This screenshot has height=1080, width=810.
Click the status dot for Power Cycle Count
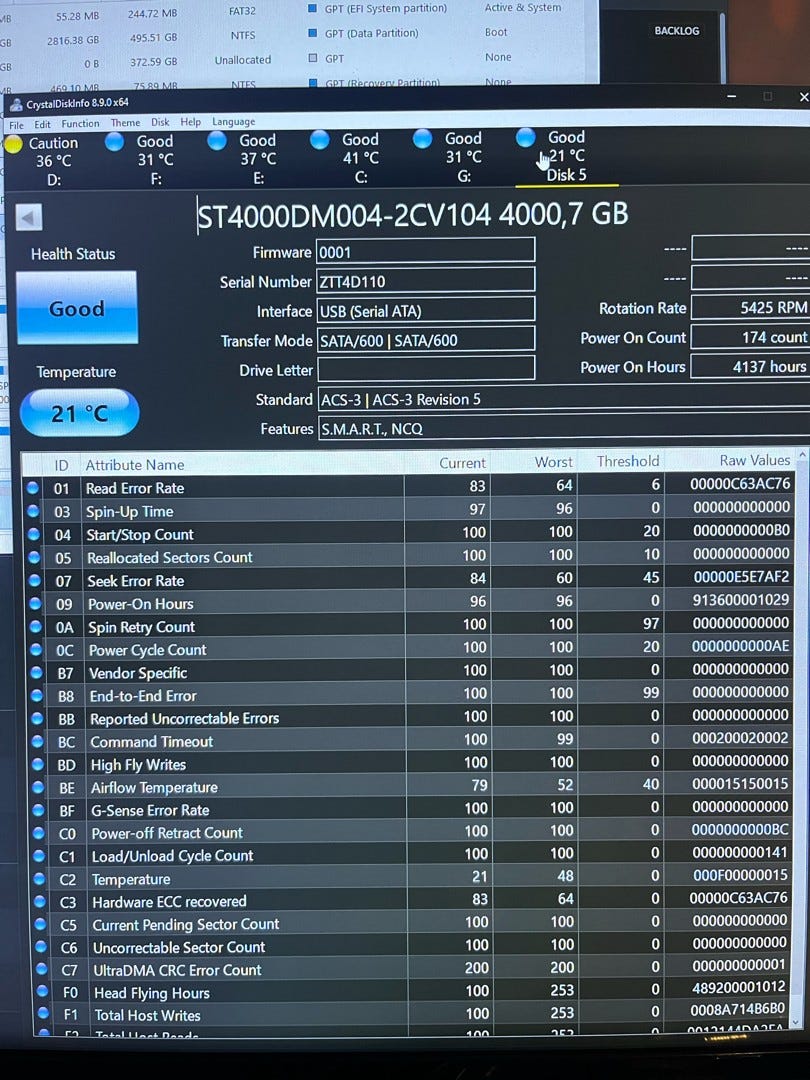pyautogui.click(x=36, y=650)
